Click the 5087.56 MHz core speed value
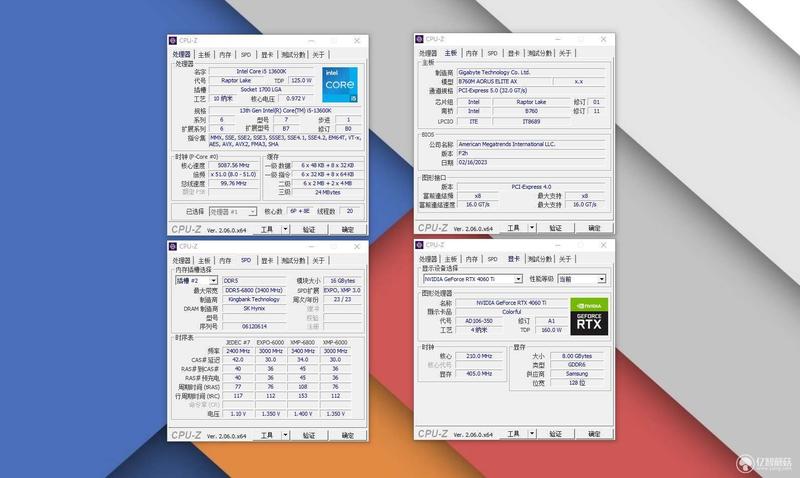Image resolution: width=800 pixels, height=478 pixels. coord(233,165)
